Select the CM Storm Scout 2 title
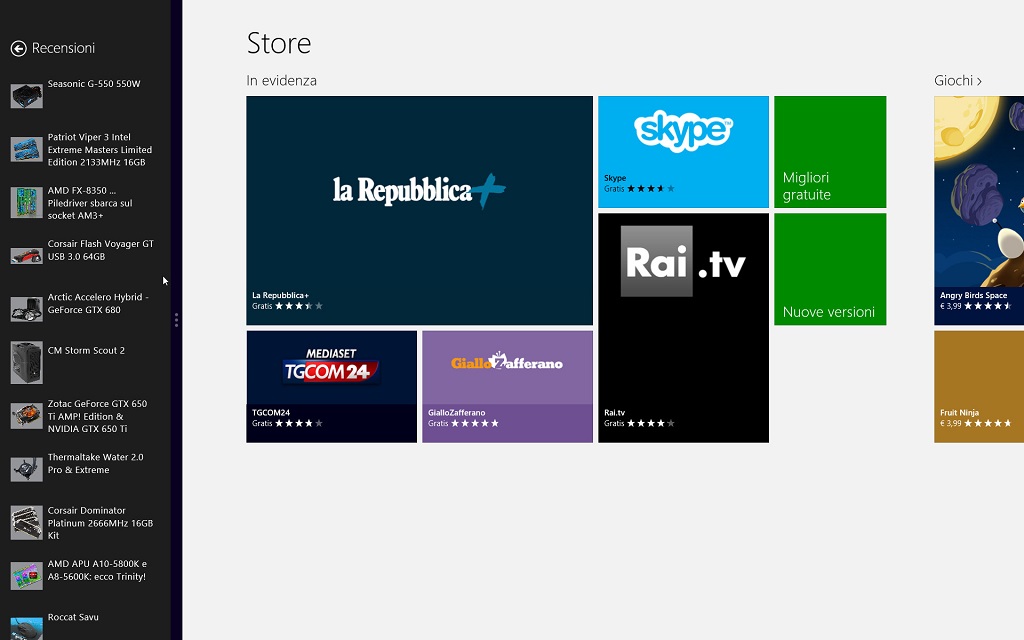This screenshot has width=1024, height=640. [86, 351]
